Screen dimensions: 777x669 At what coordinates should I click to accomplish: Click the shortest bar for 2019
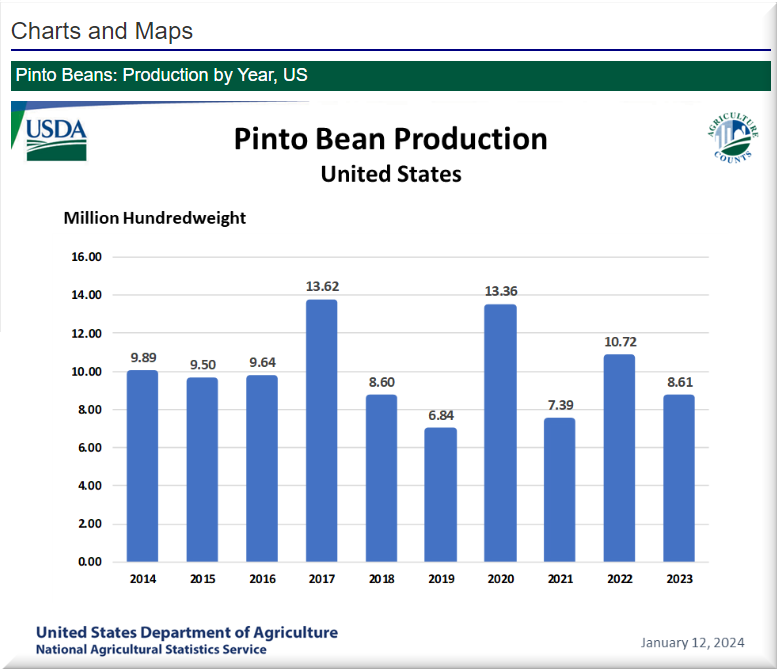point(441,494)
